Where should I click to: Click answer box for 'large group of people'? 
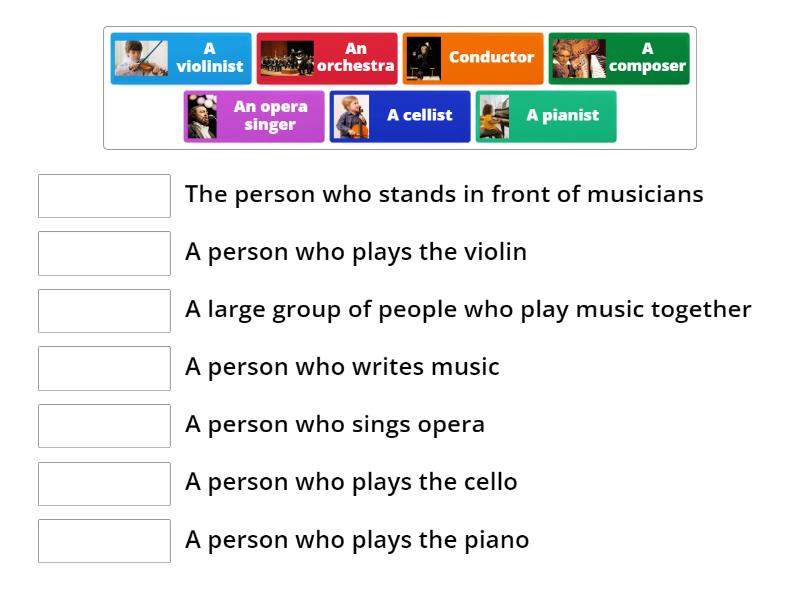coord(104,310)
